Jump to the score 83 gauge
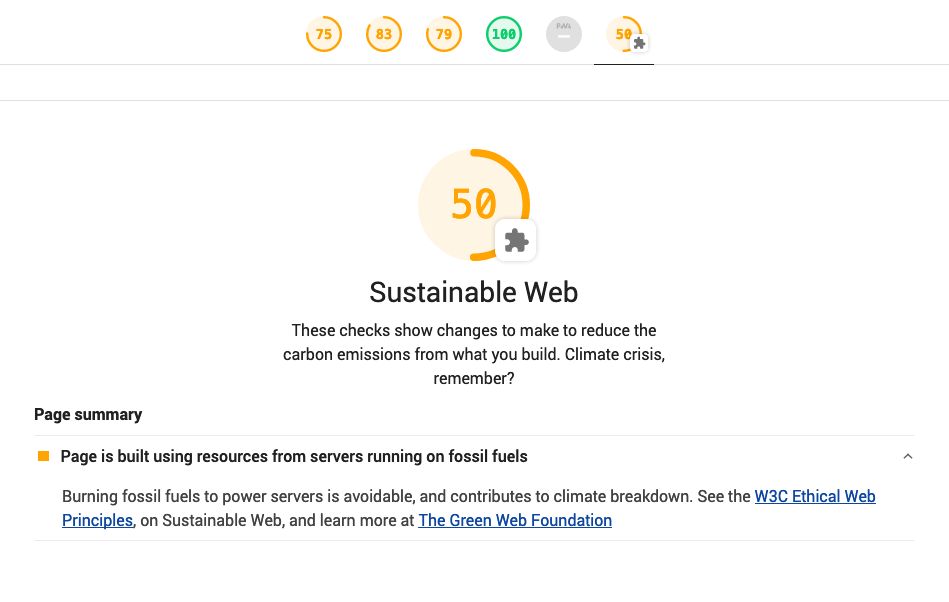This screenshot has width=949, height=602. [x=384, y=34]
